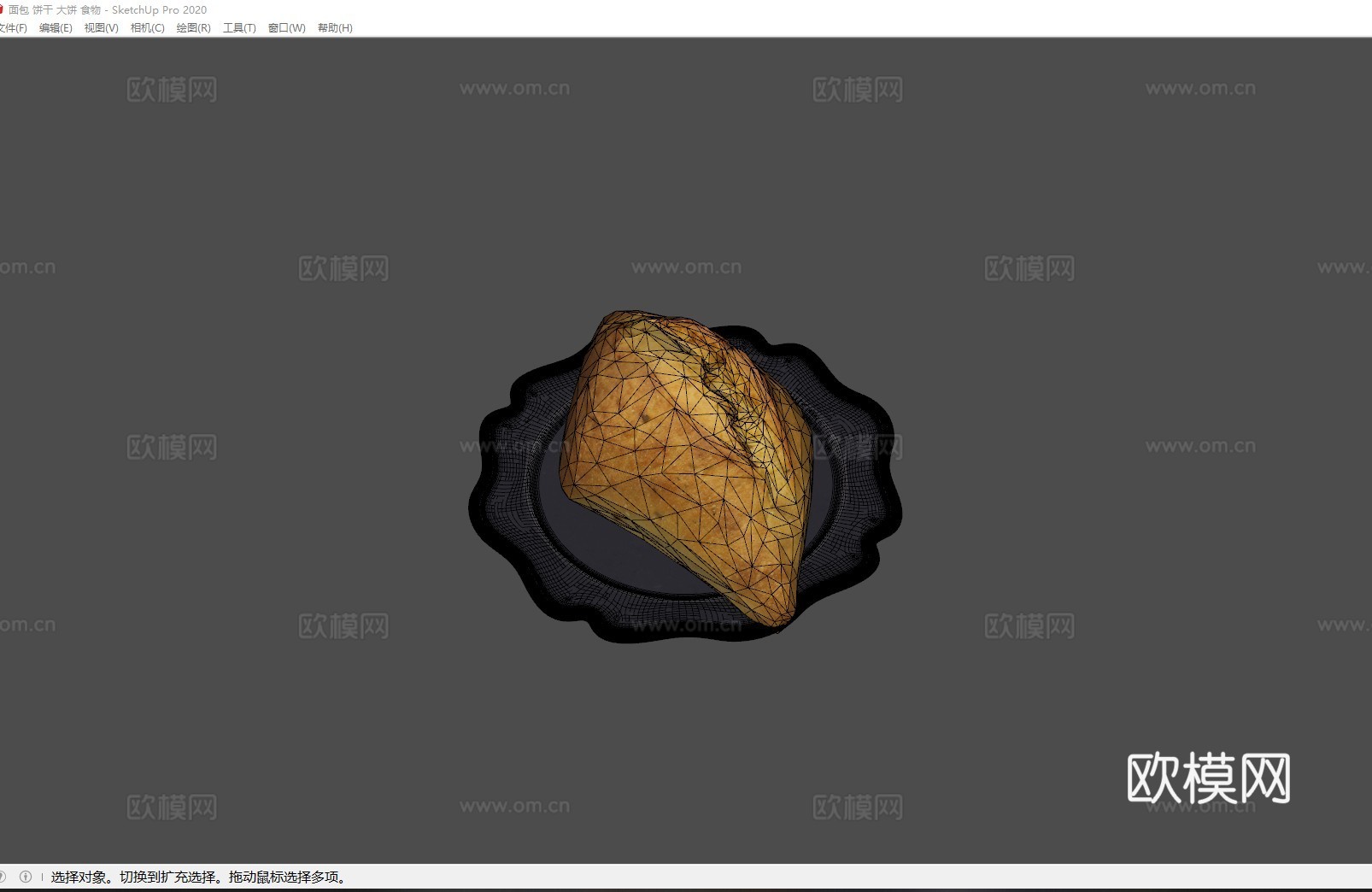This screenshot has height=892, width=1372.
Task: Click the title text 面包 饼干 大饼 食物
Action: (x=55, y=10)
